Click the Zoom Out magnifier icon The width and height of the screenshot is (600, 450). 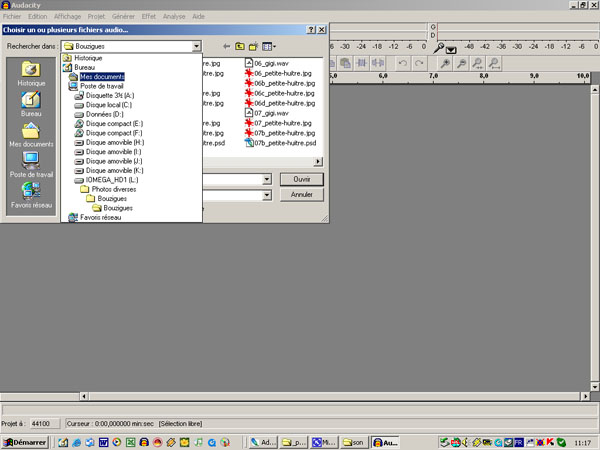click(461, 63)
